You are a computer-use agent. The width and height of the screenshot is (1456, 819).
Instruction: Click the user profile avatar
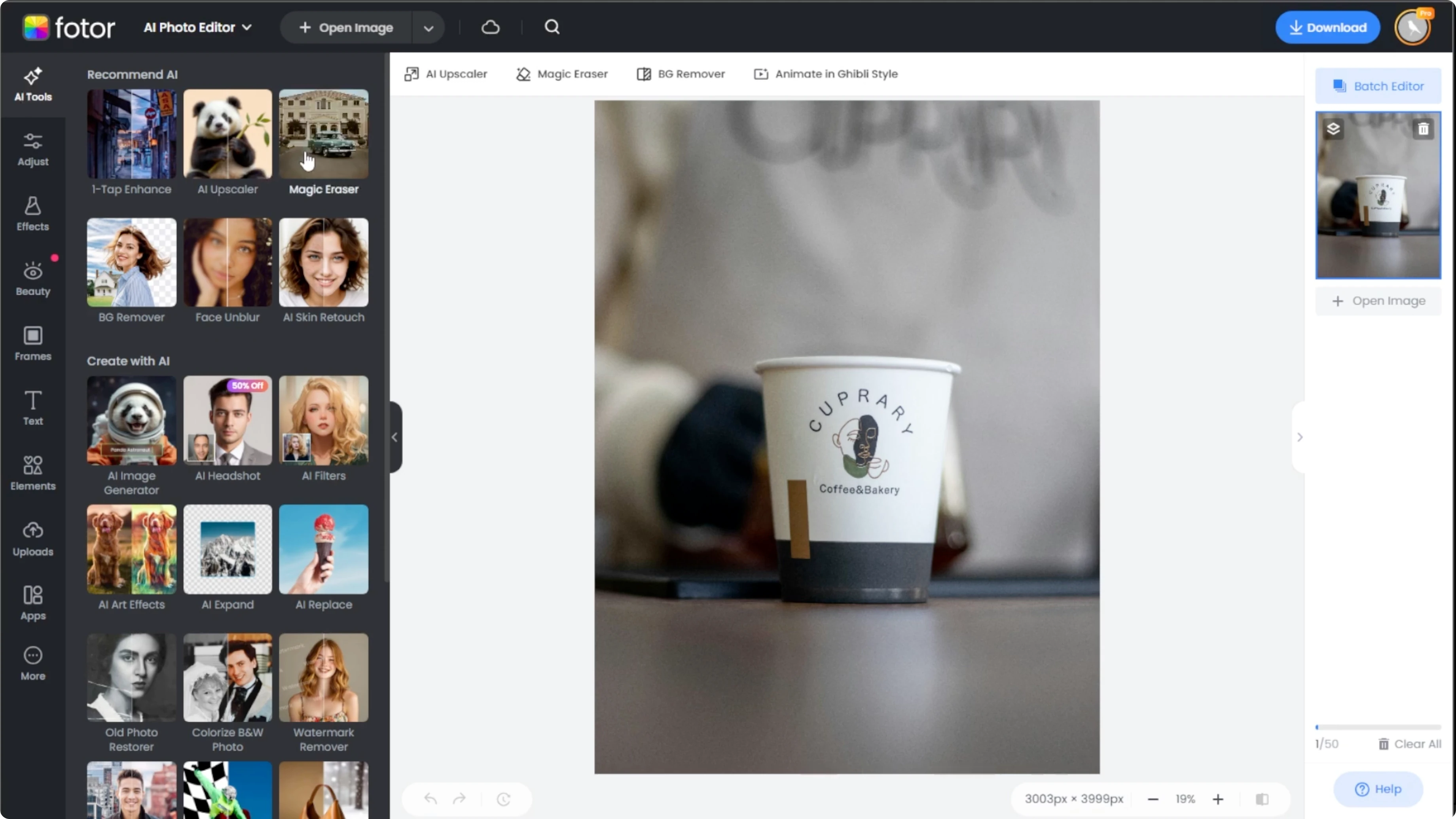(x=1413, y=27)
